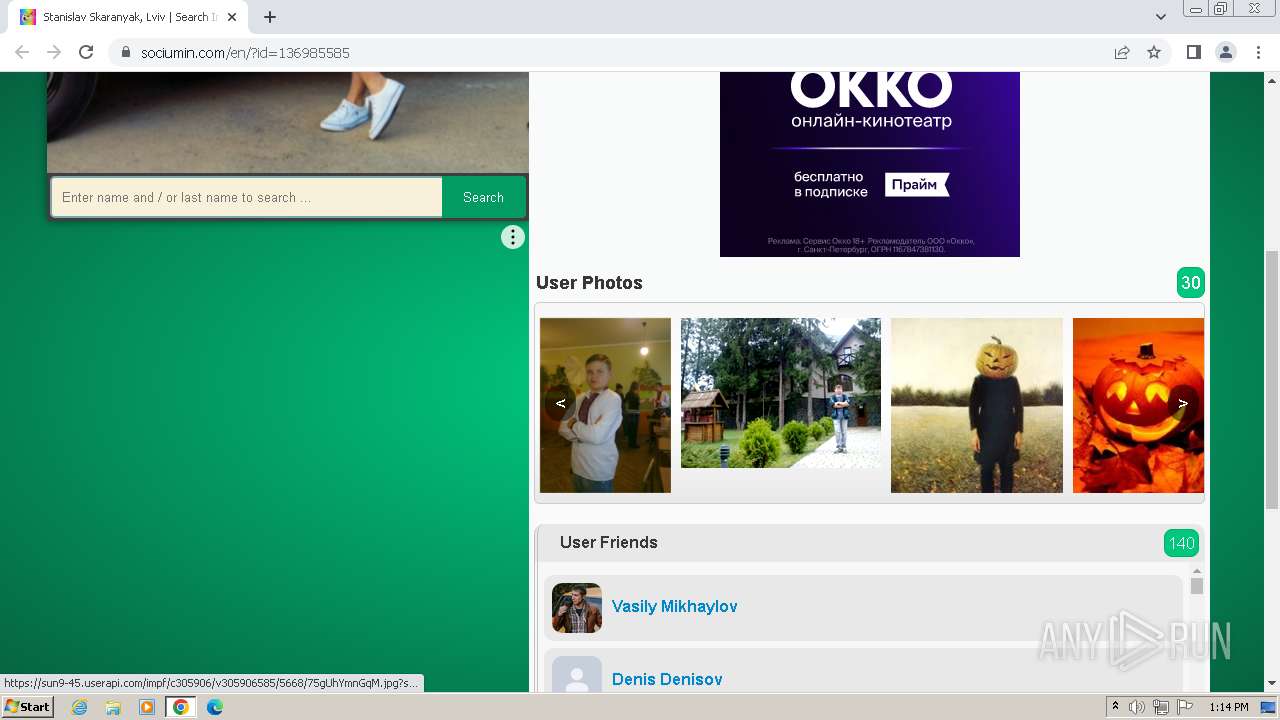Open File Explorer from taskbar
Image resolution: width=1280 pixels, height=720 pixels.
(x=113, y=707)
